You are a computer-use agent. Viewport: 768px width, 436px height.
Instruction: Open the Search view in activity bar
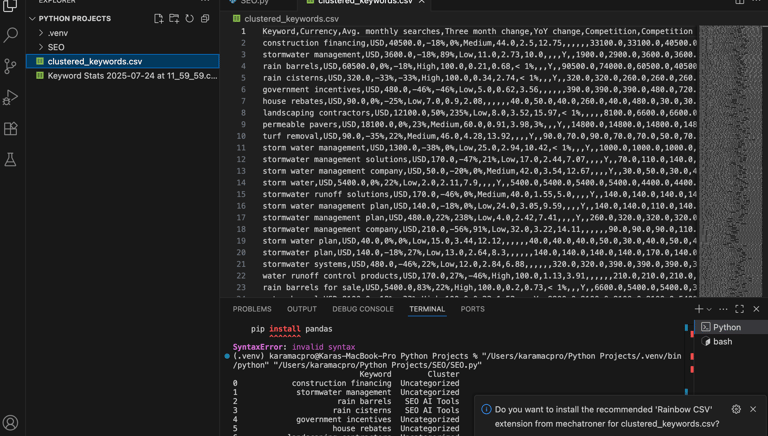(x=10, y=35)
